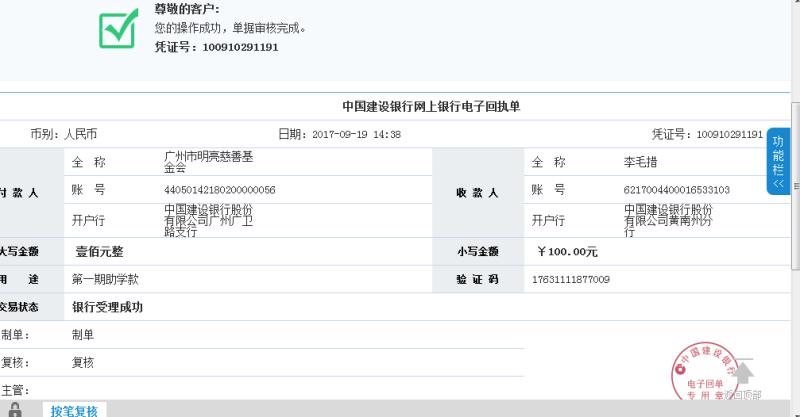Select the voucher number 100910291191 in the success message

pos(240,47)
